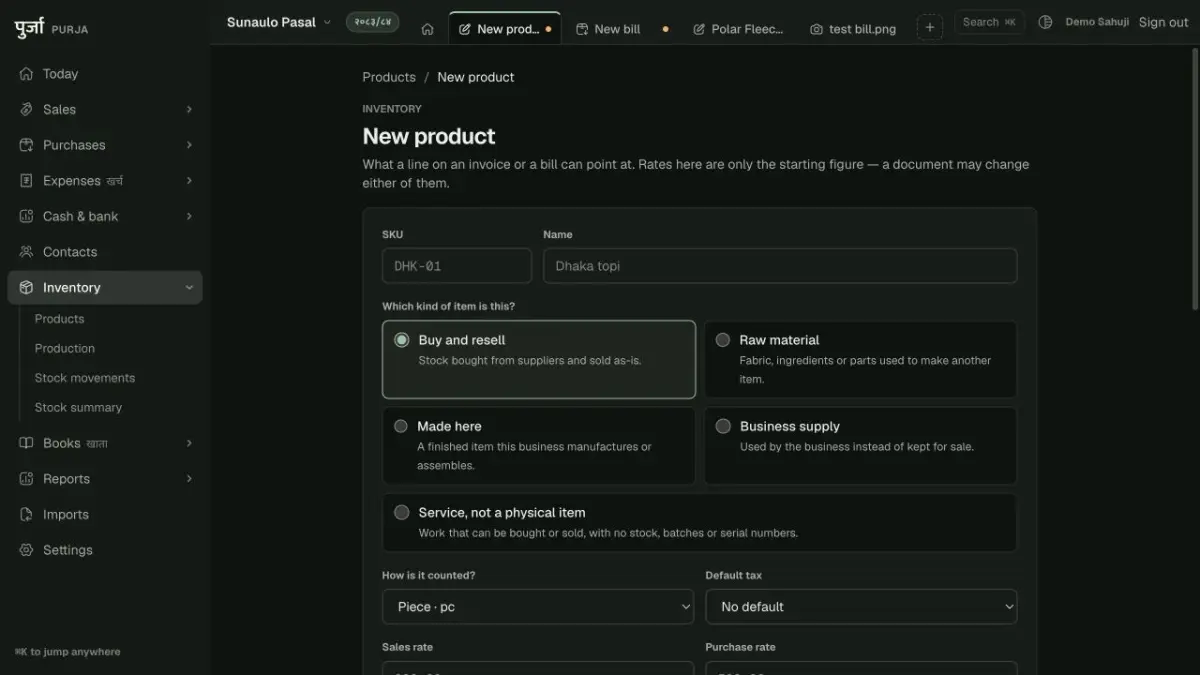Click the 'New product' breadcrumb text
Screen dimensions: 1200x675
click(x=476, y=77)
